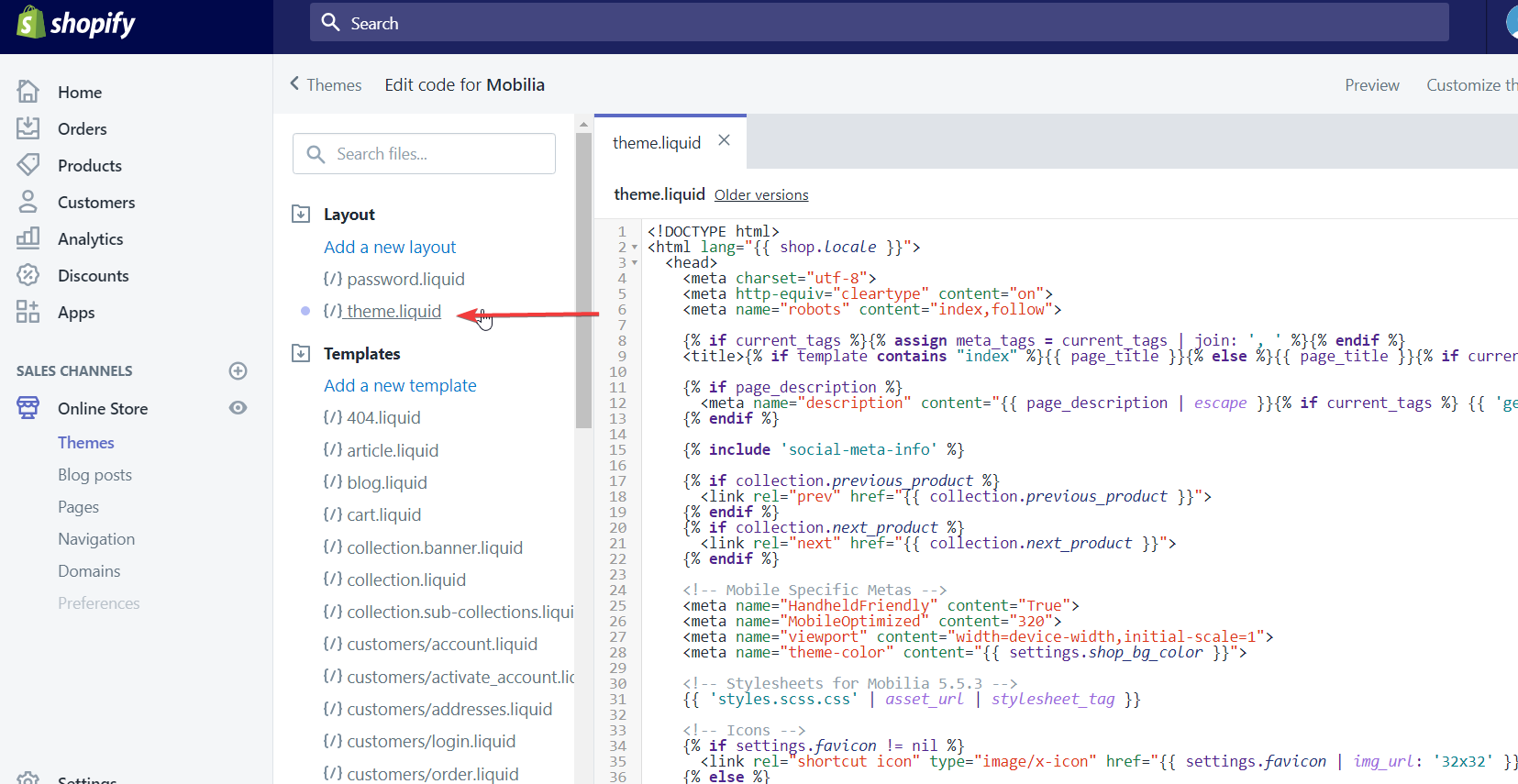Screen dimensions: 1518x784
Task: Select the theme.liquid editor tab
Action: (657, 142)
